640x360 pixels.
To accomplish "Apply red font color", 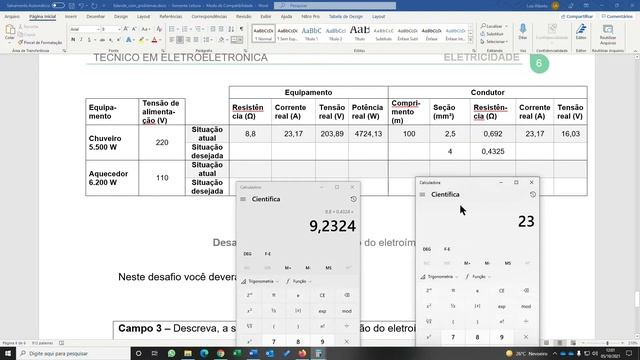I will tap(154, 40).
